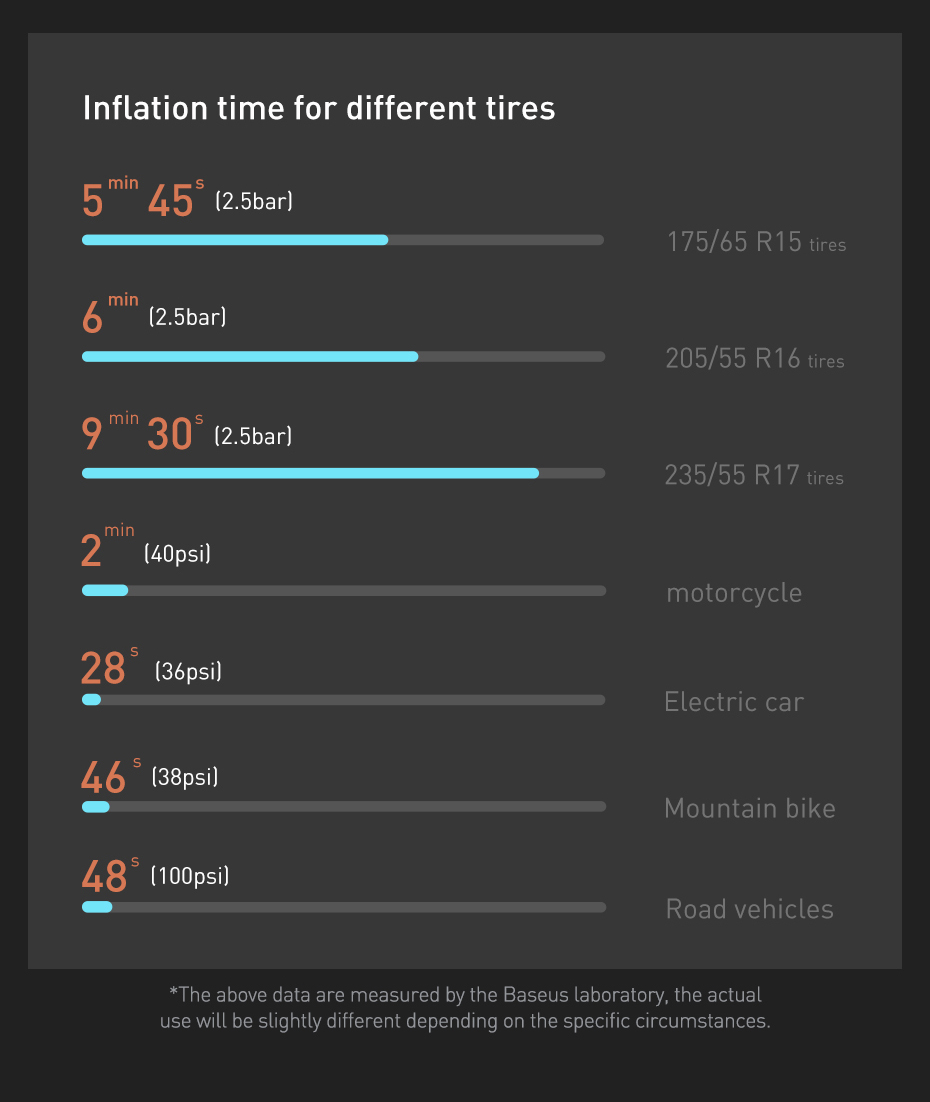Click the "(40psi)" pressure text
This screenshot has width=930, height=1102.
[177, 553]
